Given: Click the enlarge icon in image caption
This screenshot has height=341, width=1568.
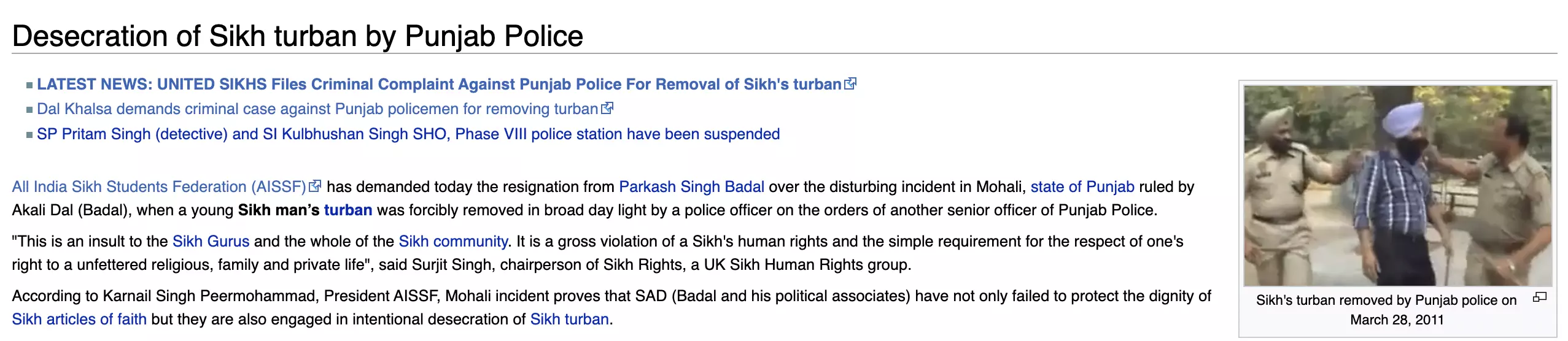Looking at the screenshot, I should click(x=1539, y=297).
